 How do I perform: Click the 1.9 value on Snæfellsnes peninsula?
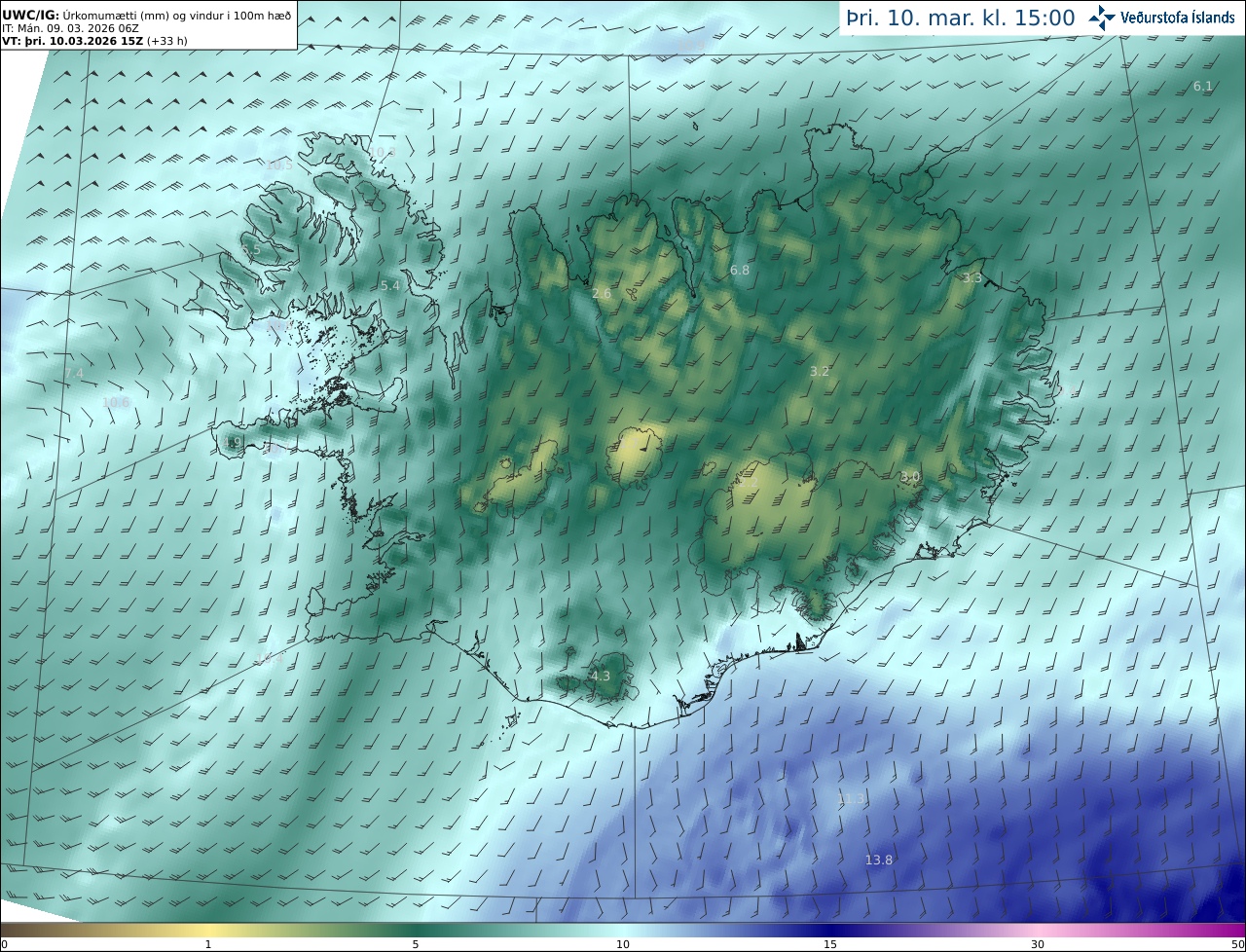232,443
